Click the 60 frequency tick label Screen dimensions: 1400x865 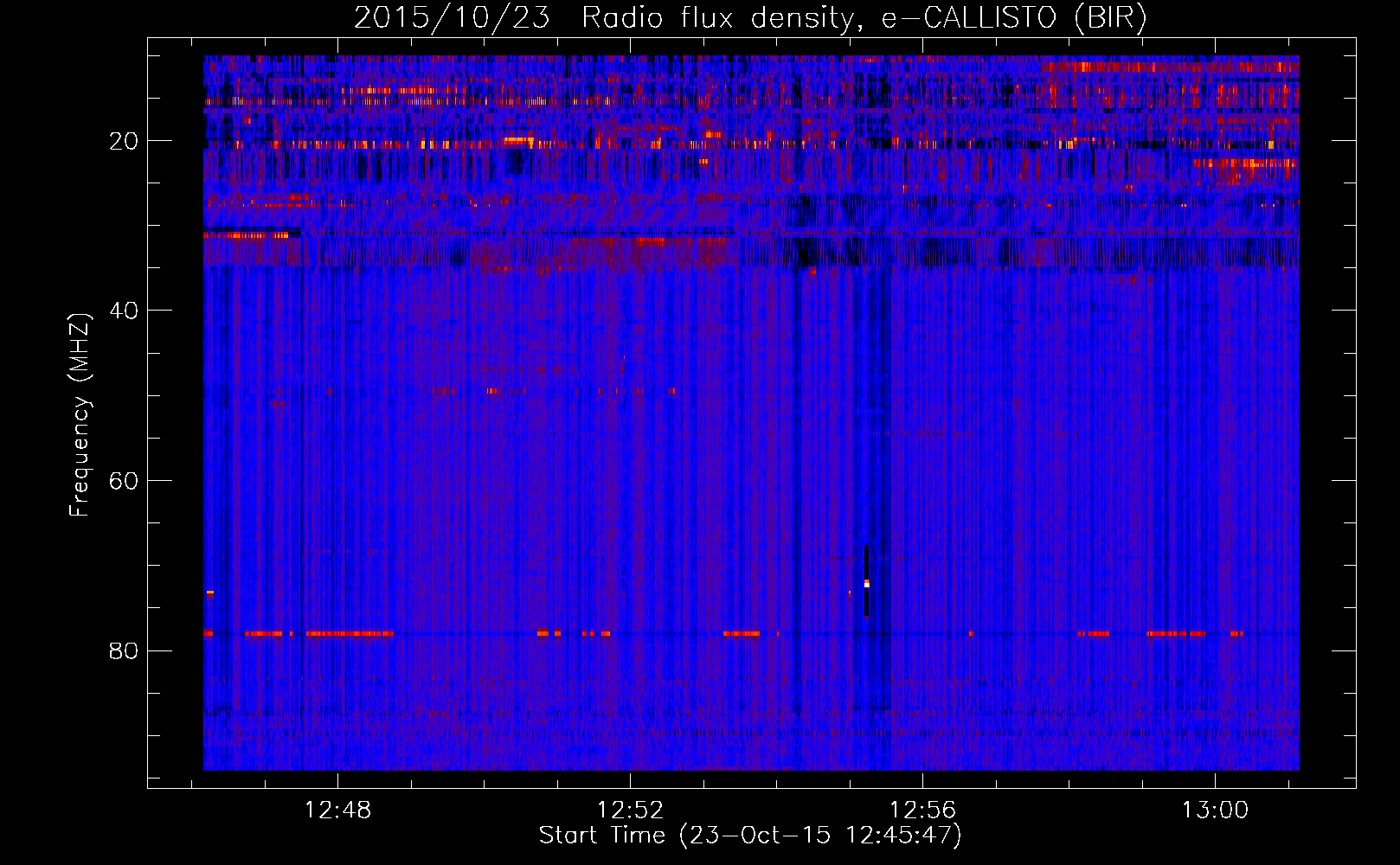coord(124,481)
